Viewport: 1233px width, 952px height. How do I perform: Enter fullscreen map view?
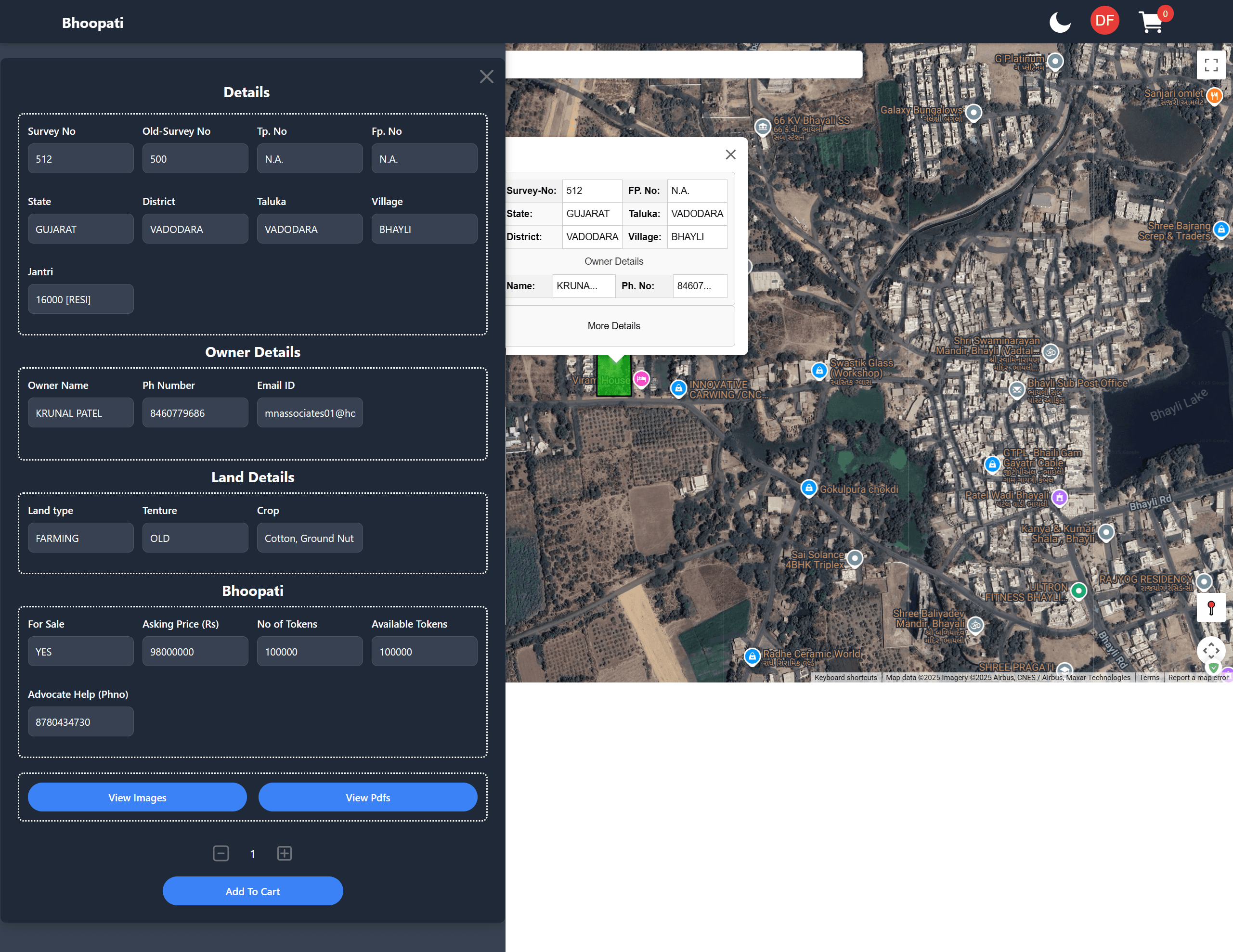click(1211, 64)
